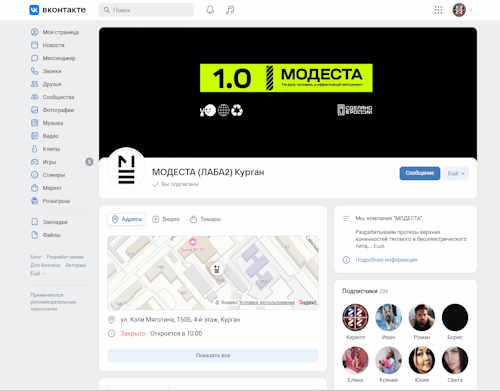Open subscriber Роман's avatar

pos(422,317)
